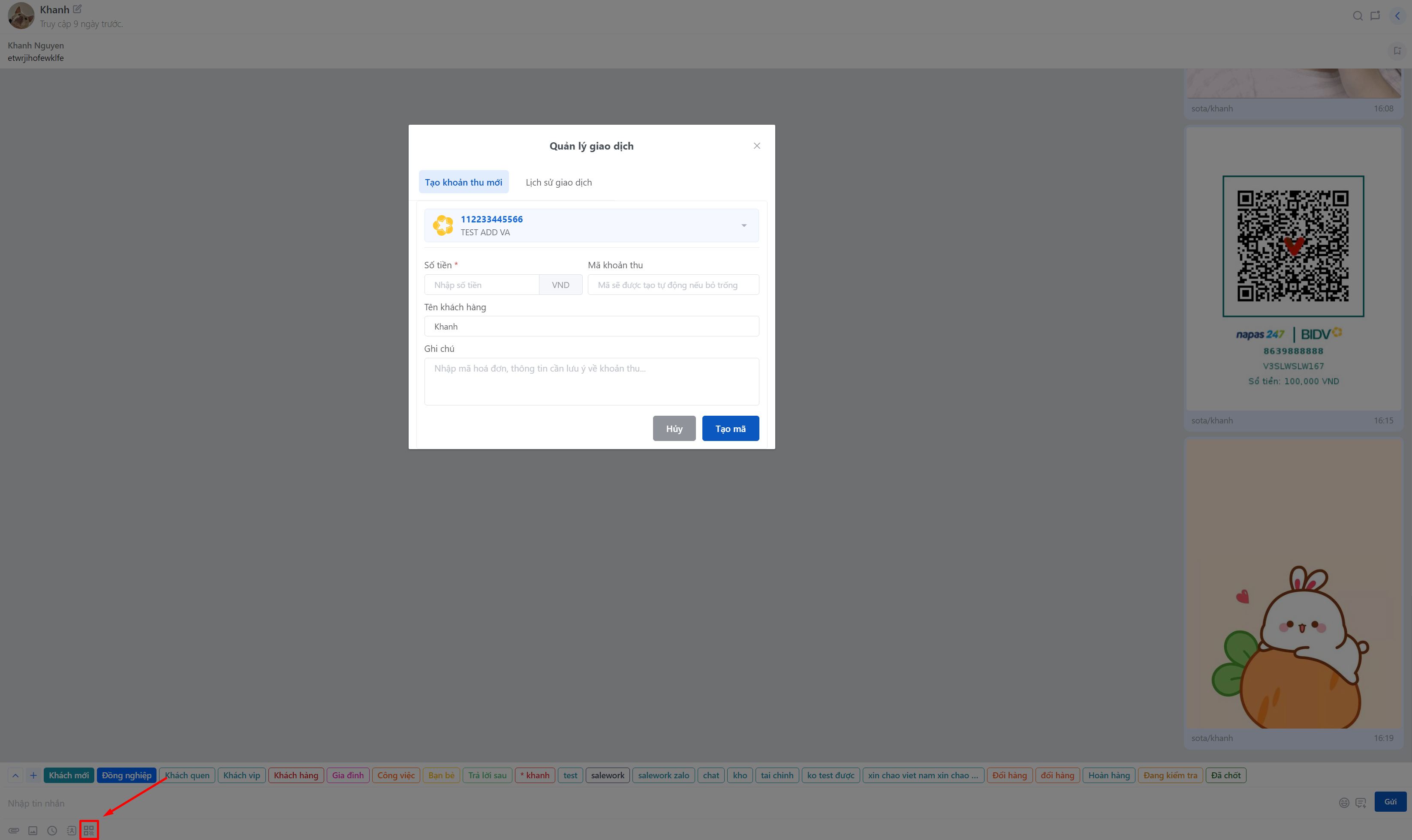The height and width of the screenshot is (840, 1412).
Task: Click the Hủy button
Action: [674, 429]
